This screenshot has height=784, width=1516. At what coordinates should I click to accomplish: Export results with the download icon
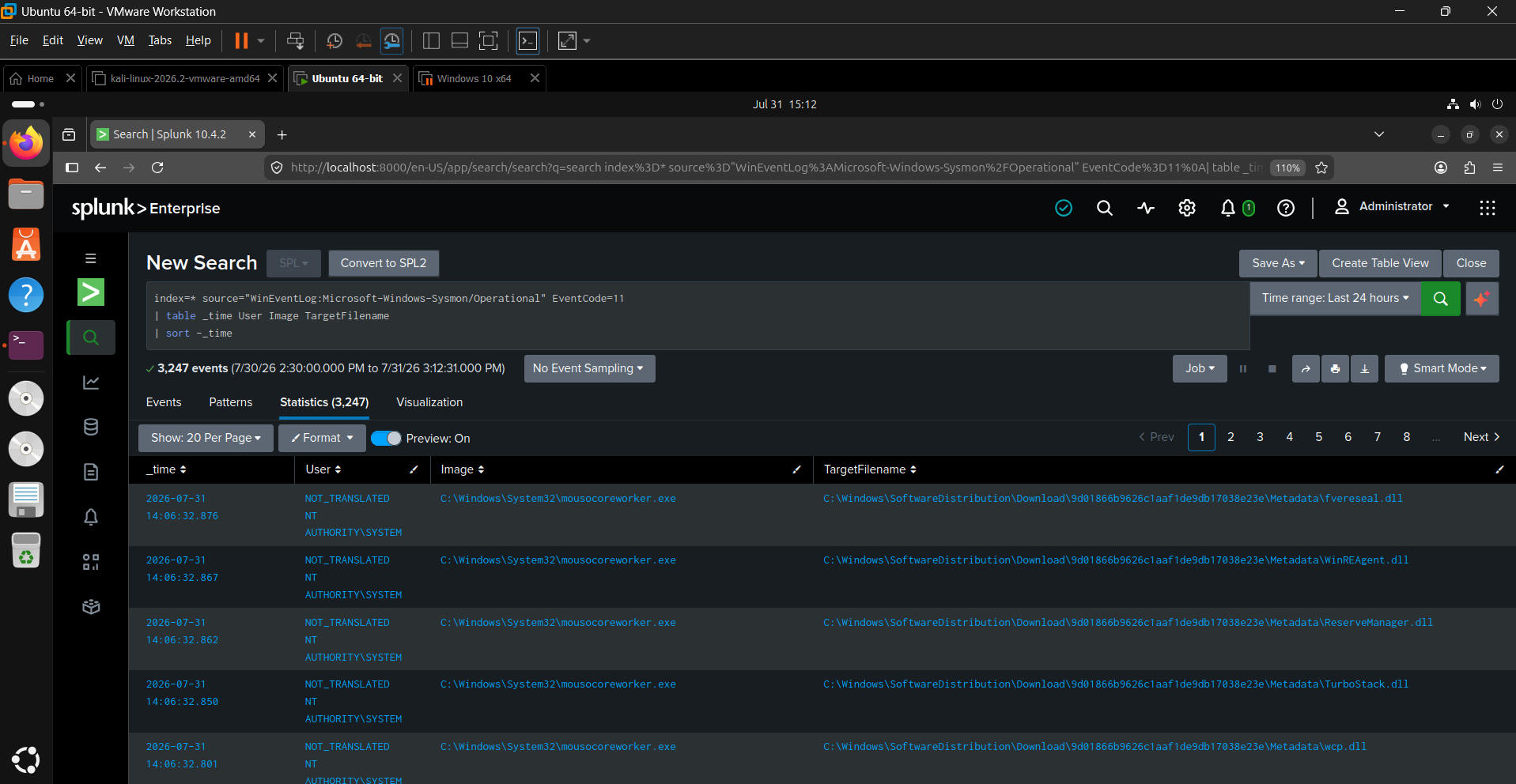coord(1364,368)
